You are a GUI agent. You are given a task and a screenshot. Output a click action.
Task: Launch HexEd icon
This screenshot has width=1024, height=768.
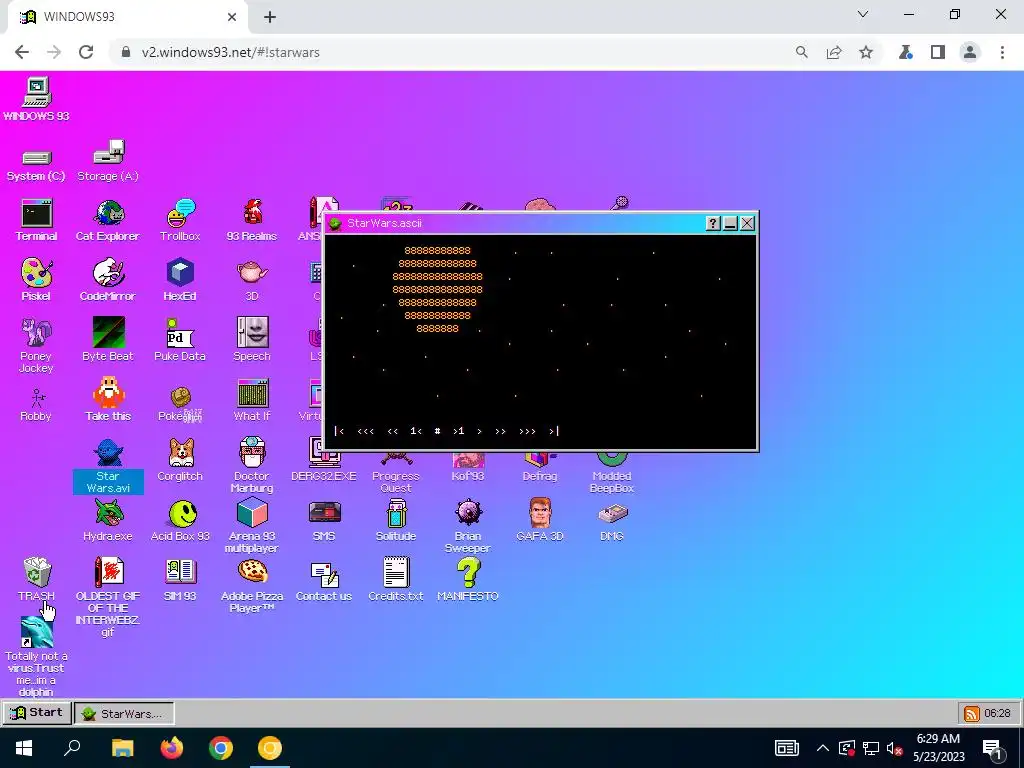(180, 273)
